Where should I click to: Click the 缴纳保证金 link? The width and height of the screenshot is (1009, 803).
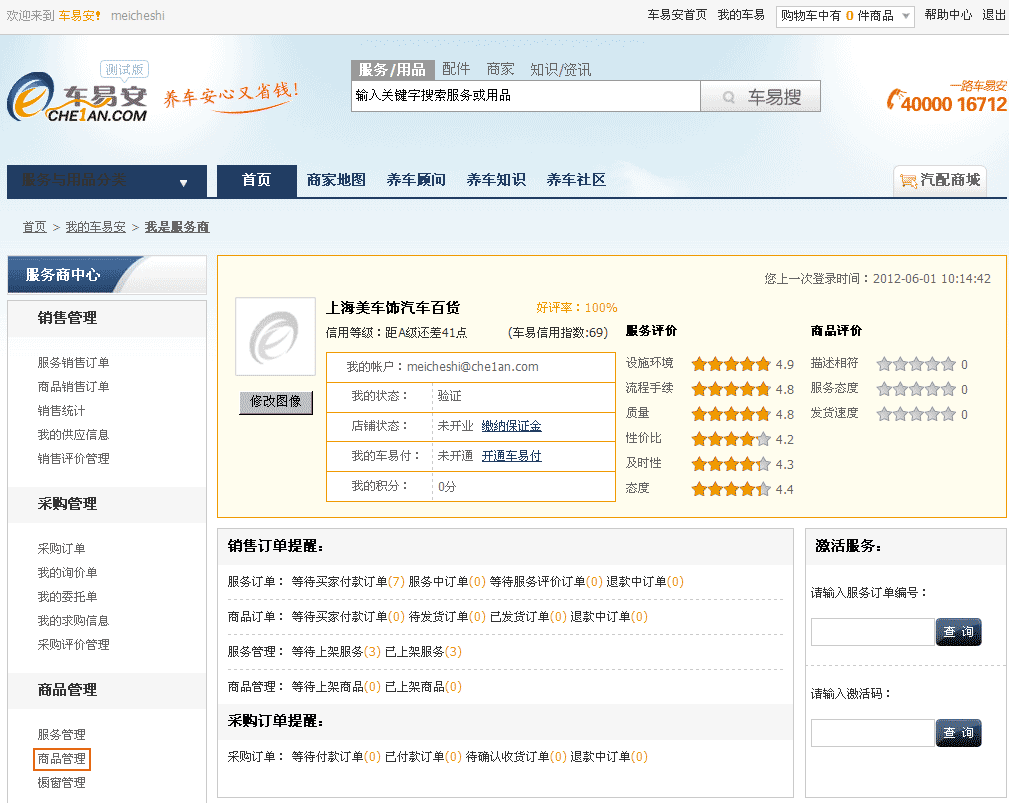pyautogui.click(x=512, y=426)
